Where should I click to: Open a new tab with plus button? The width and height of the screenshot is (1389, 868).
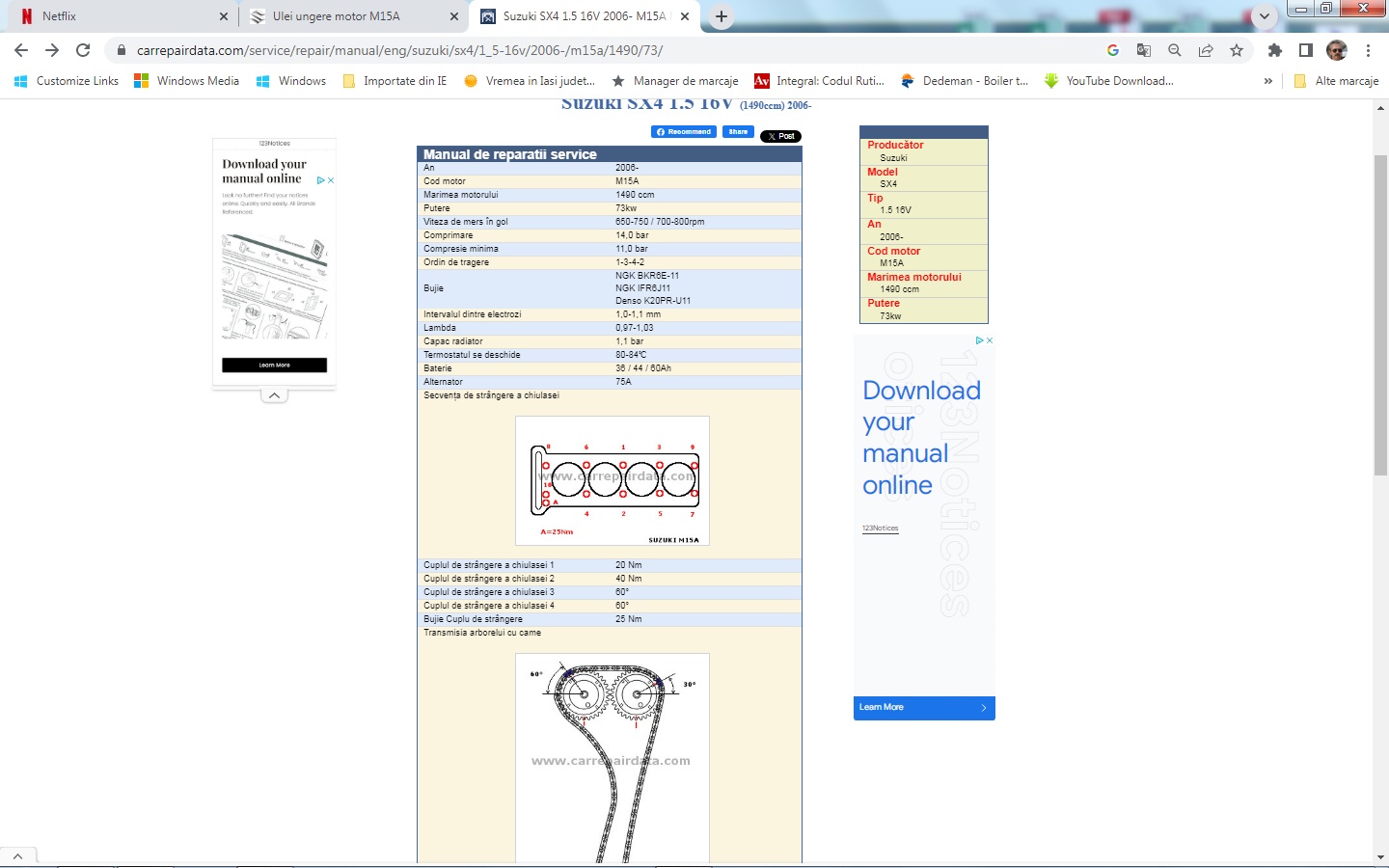722,16
